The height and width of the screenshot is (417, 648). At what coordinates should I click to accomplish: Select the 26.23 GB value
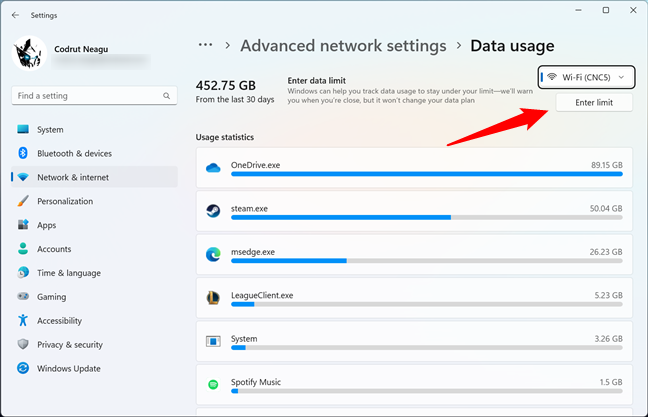coord(606,252)
